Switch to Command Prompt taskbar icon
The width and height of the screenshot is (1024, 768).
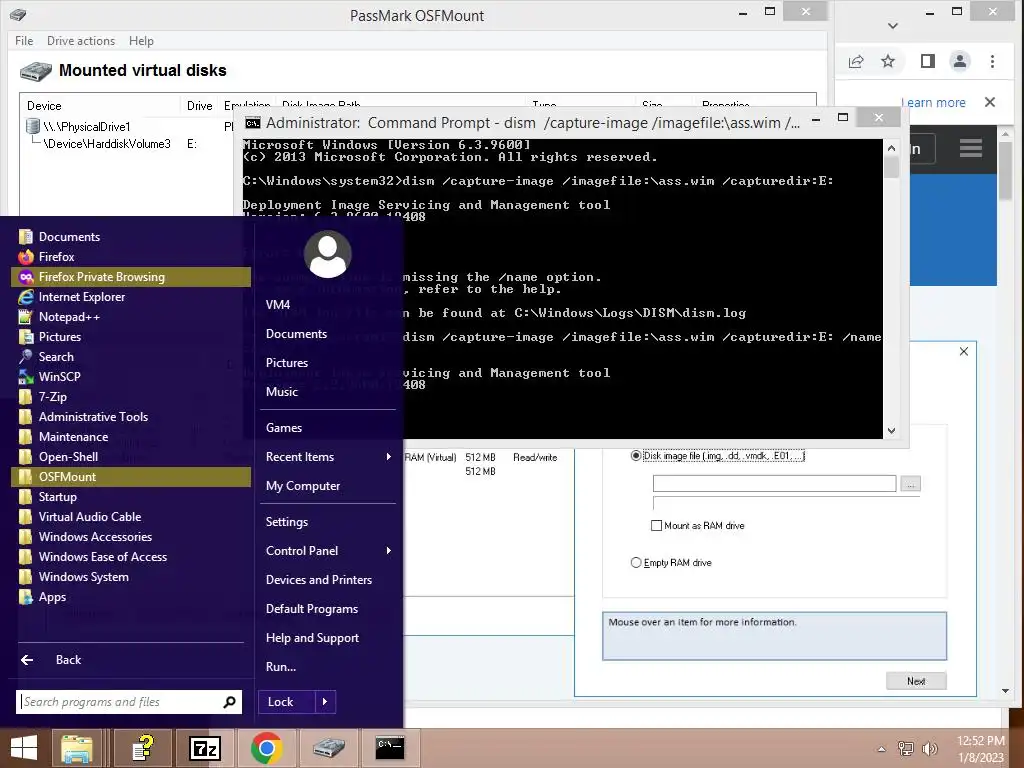point(390,748)
